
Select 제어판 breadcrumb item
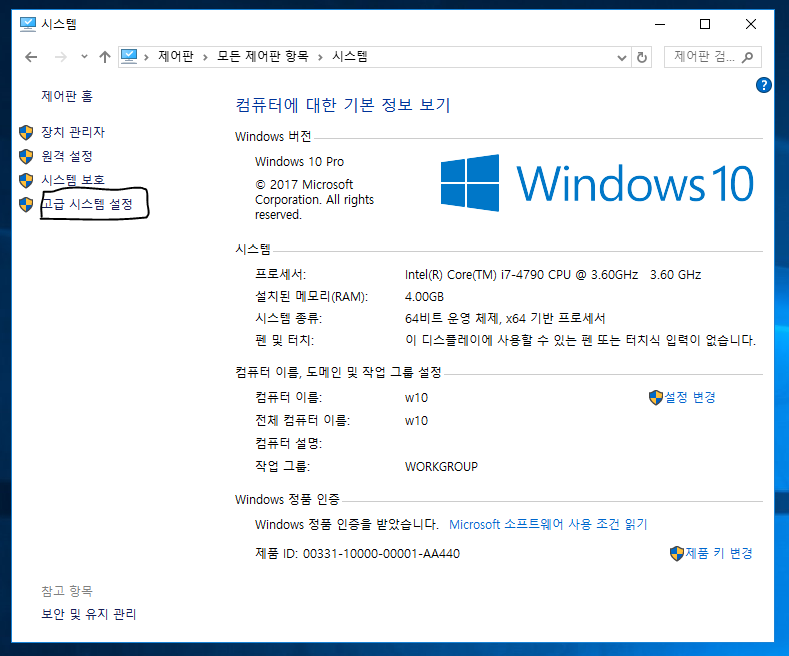(x=176, y=56)
